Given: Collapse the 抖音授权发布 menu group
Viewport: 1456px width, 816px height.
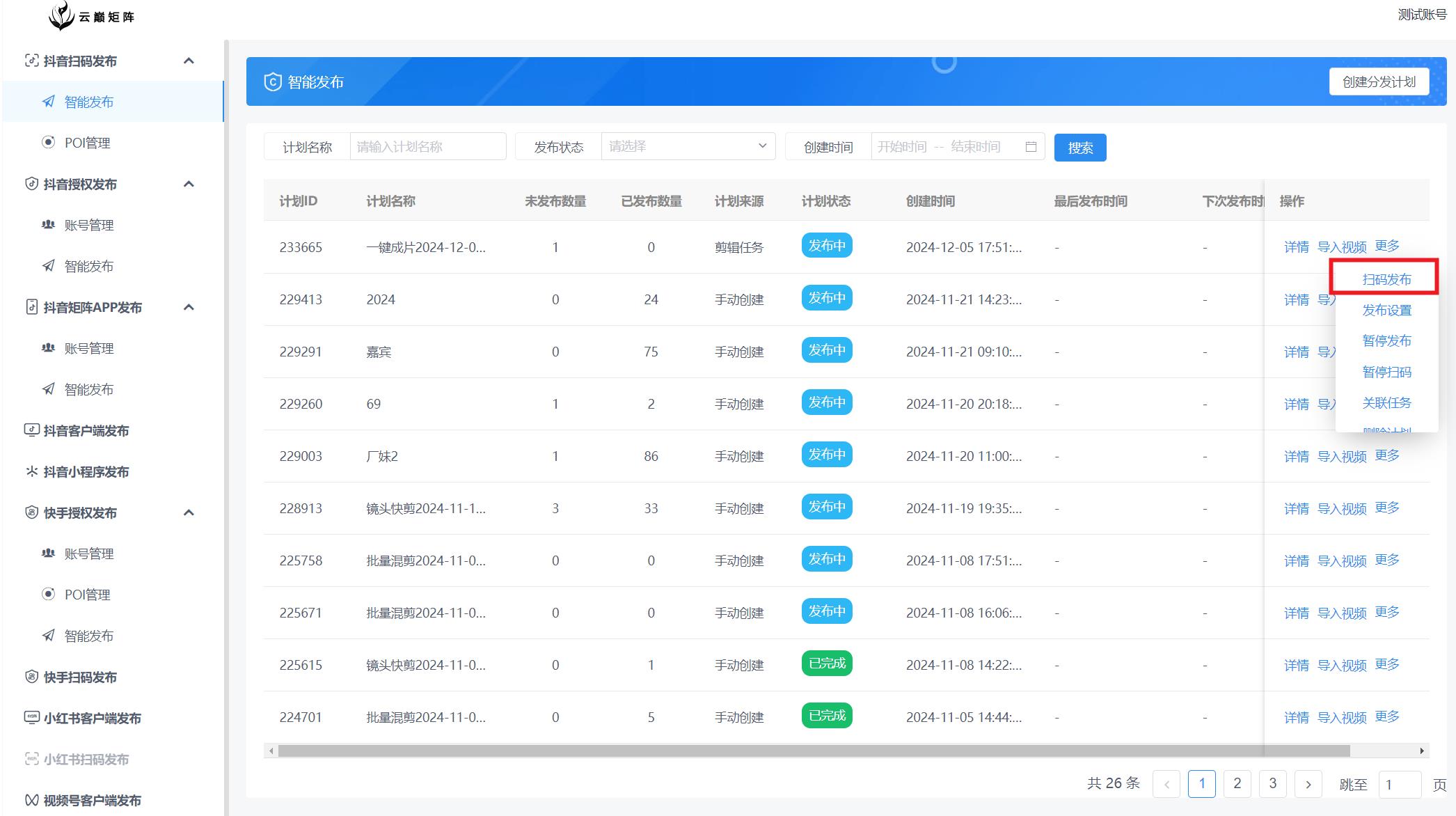Looking at the screenshot, I should [189, 184].
